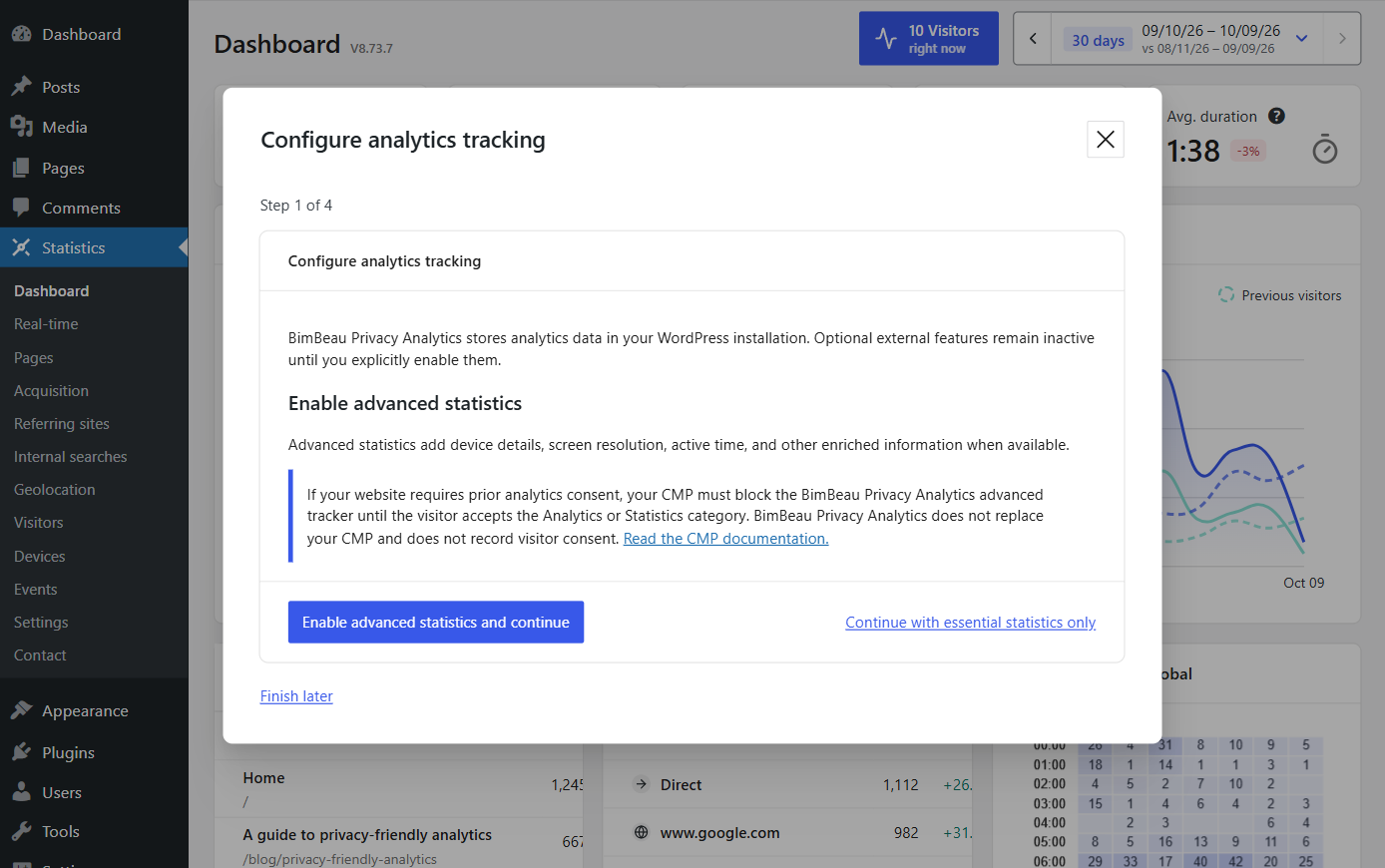Click the Appearance brush icon

(21, 710)
